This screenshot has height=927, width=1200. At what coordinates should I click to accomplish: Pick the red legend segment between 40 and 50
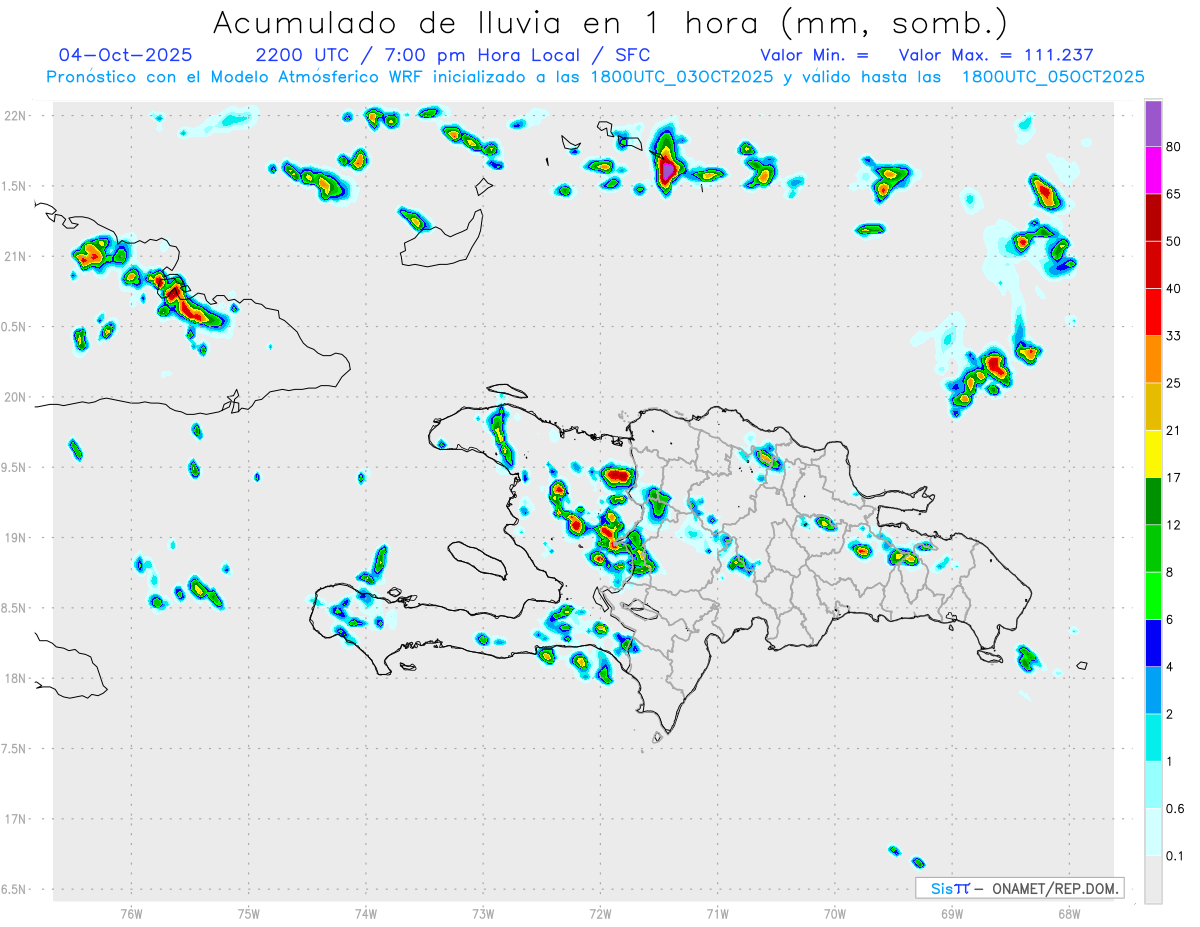coord(1153,264)
